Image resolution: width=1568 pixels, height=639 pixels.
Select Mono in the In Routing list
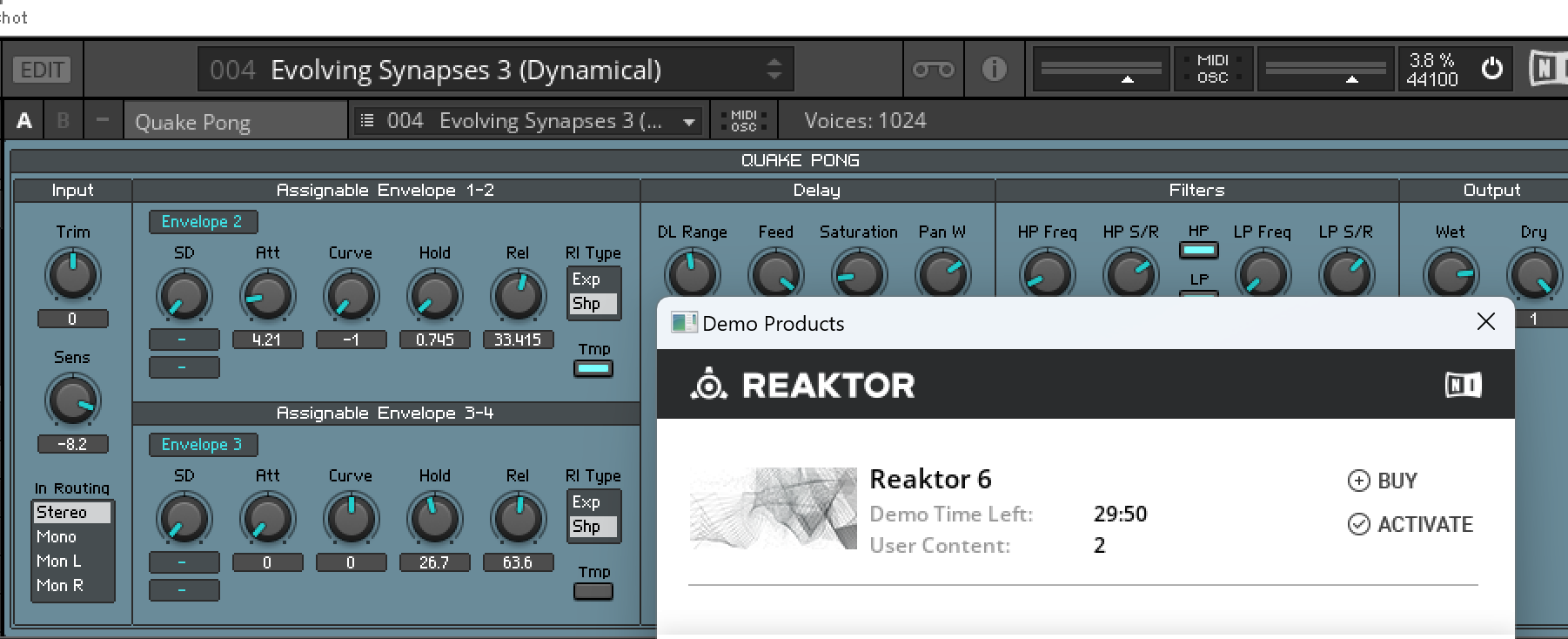[73, 537]
